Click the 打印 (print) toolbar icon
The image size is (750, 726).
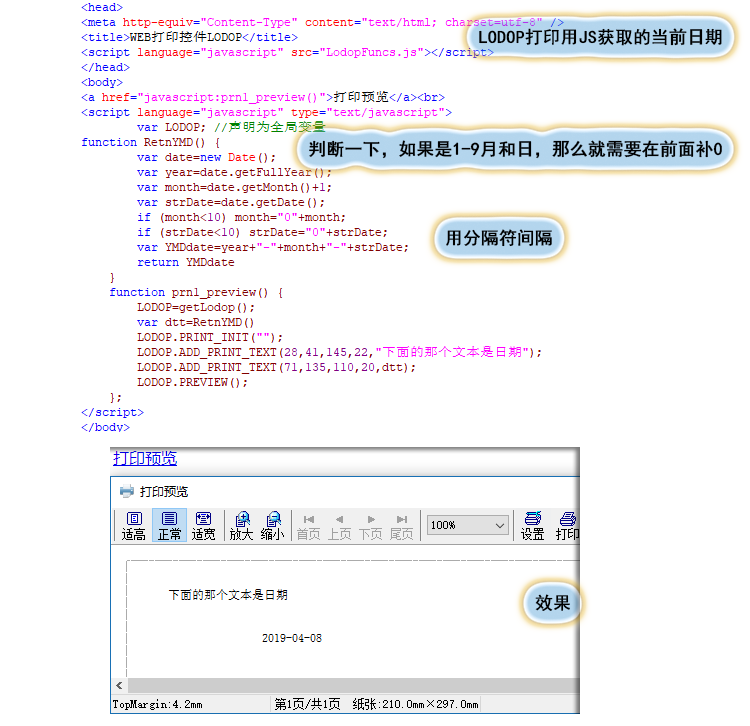[567, 525]
